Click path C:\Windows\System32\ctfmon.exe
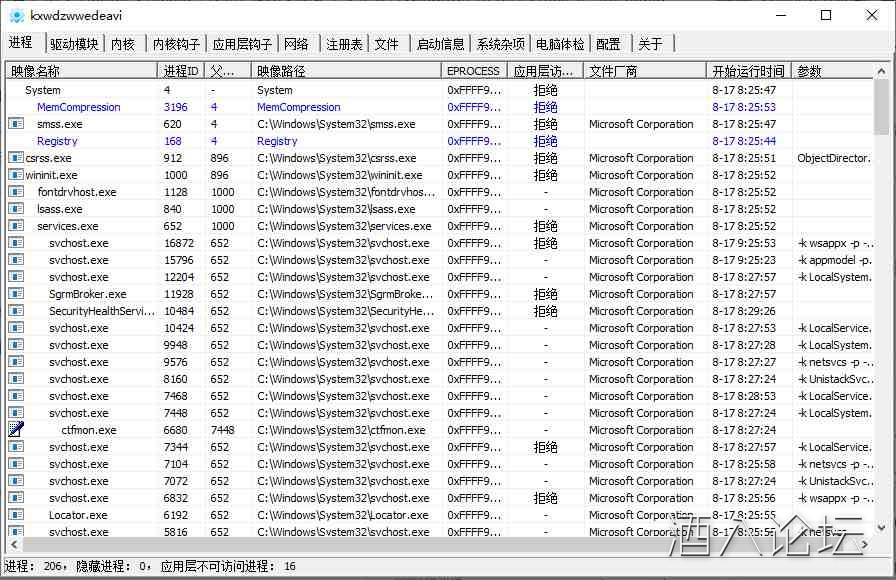The image size is (896, 580). 341,430
